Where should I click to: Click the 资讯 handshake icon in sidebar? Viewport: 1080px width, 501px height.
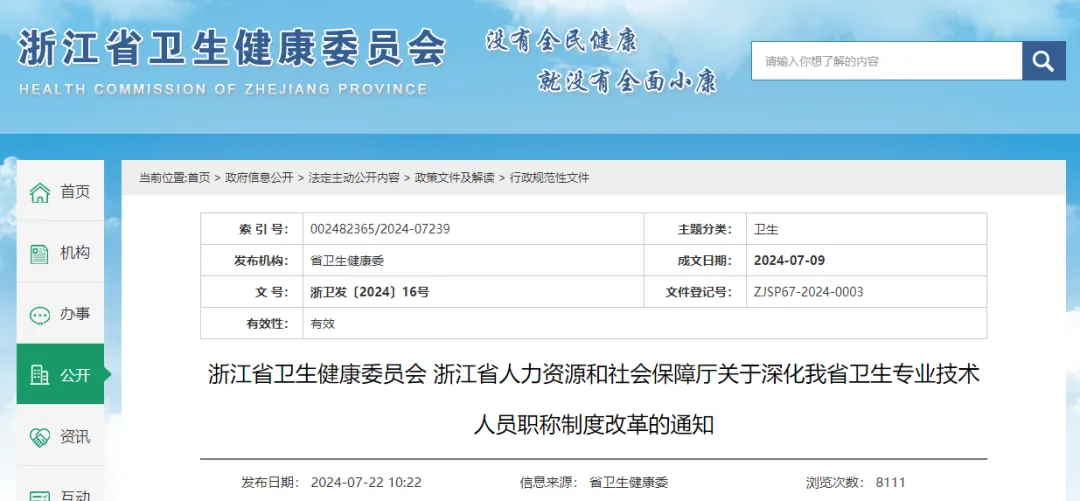39,437
